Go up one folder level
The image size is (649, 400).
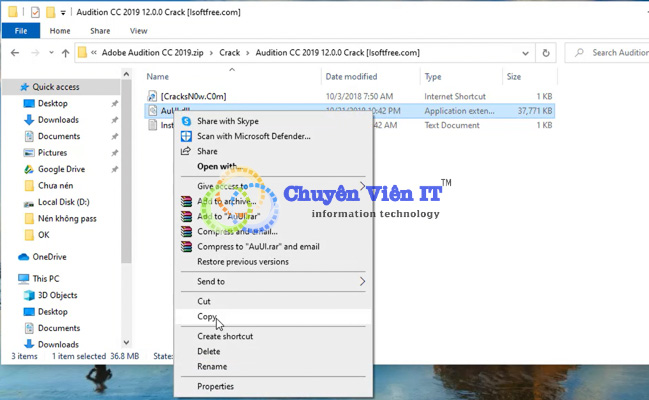[65, 53]
